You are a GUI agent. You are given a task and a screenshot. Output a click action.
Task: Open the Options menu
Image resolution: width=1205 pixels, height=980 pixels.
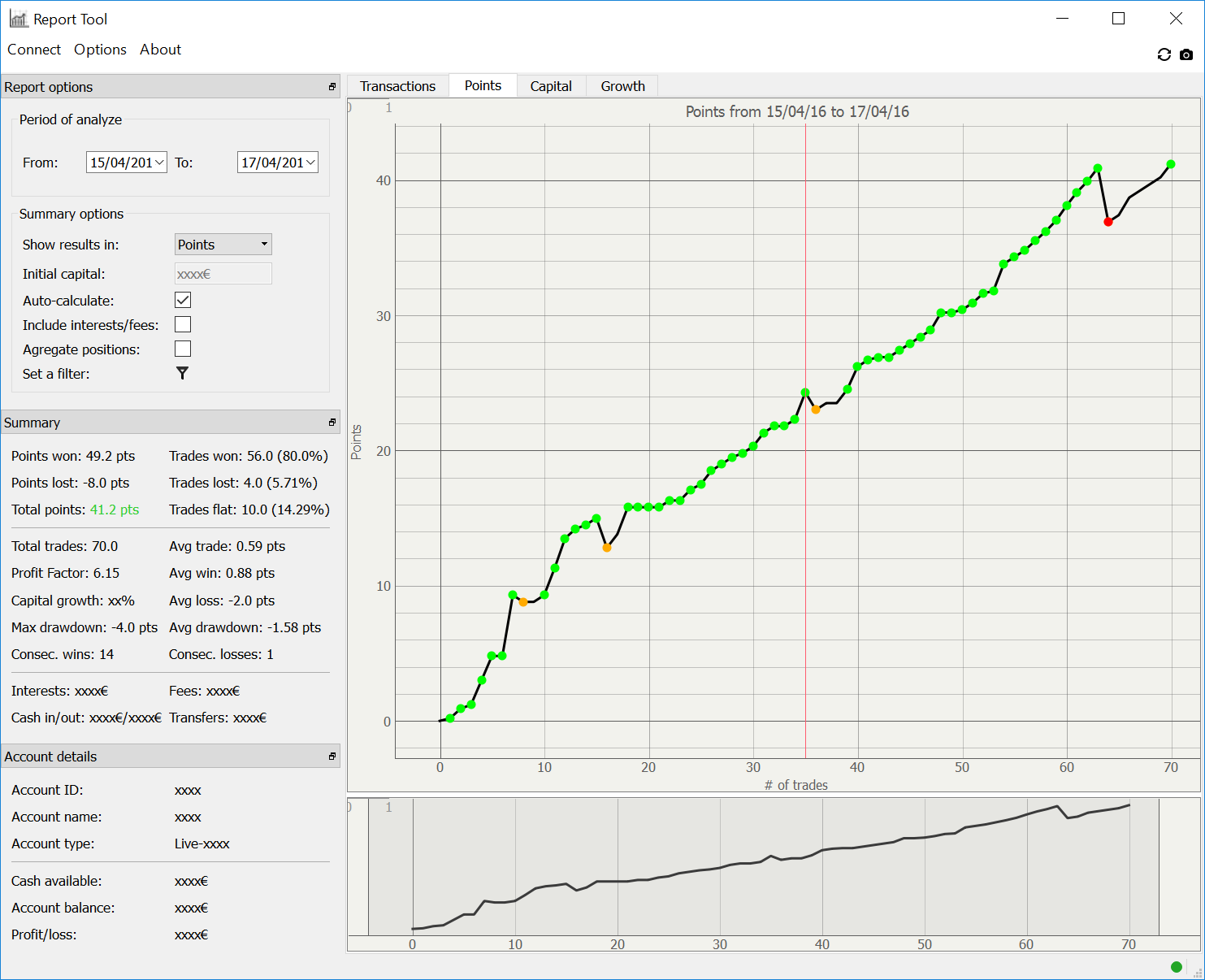(100, 50)
